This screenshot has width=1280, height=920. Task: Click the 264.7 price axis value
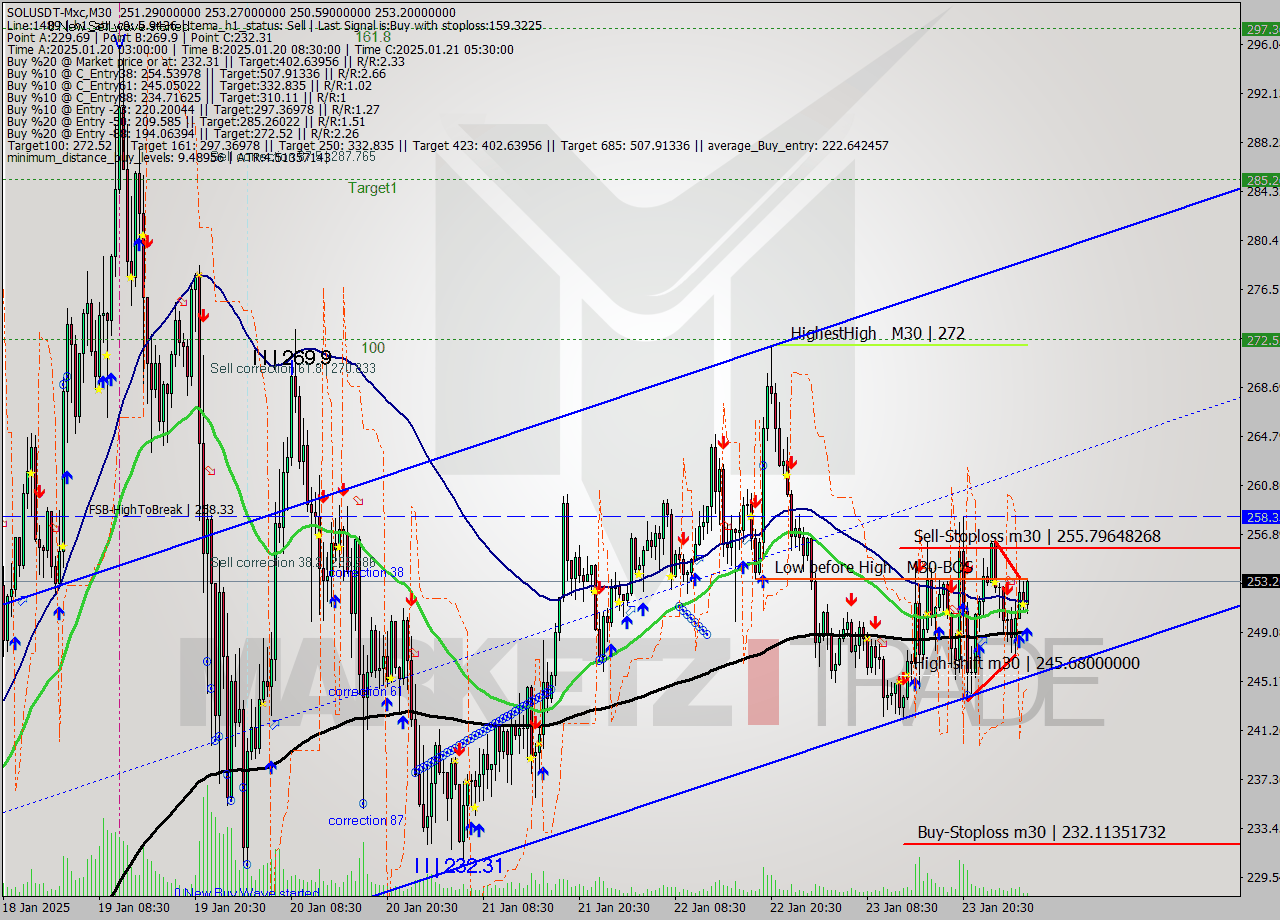click(x=1262, y=436)
